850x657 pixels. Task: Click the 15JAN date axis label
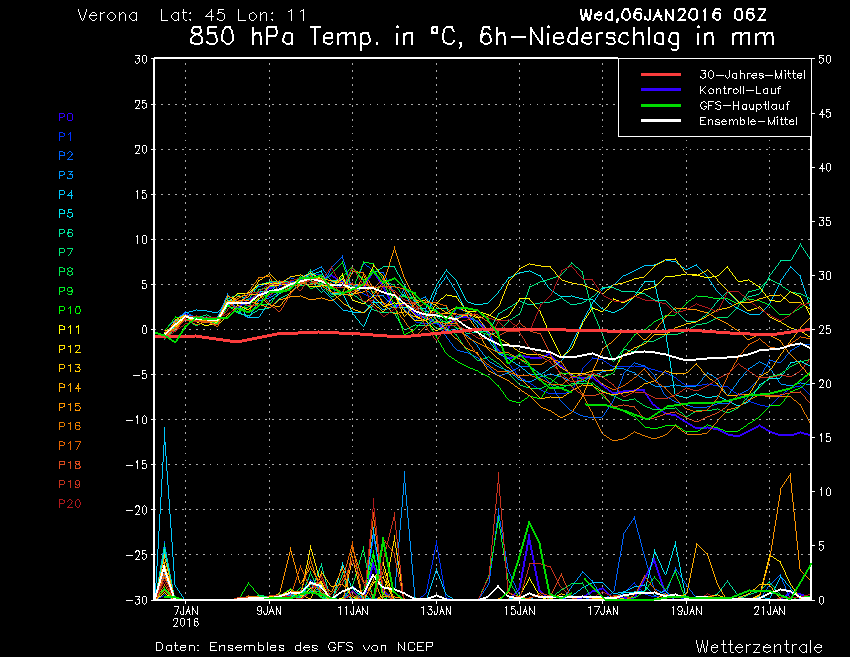tap(519, 608)
